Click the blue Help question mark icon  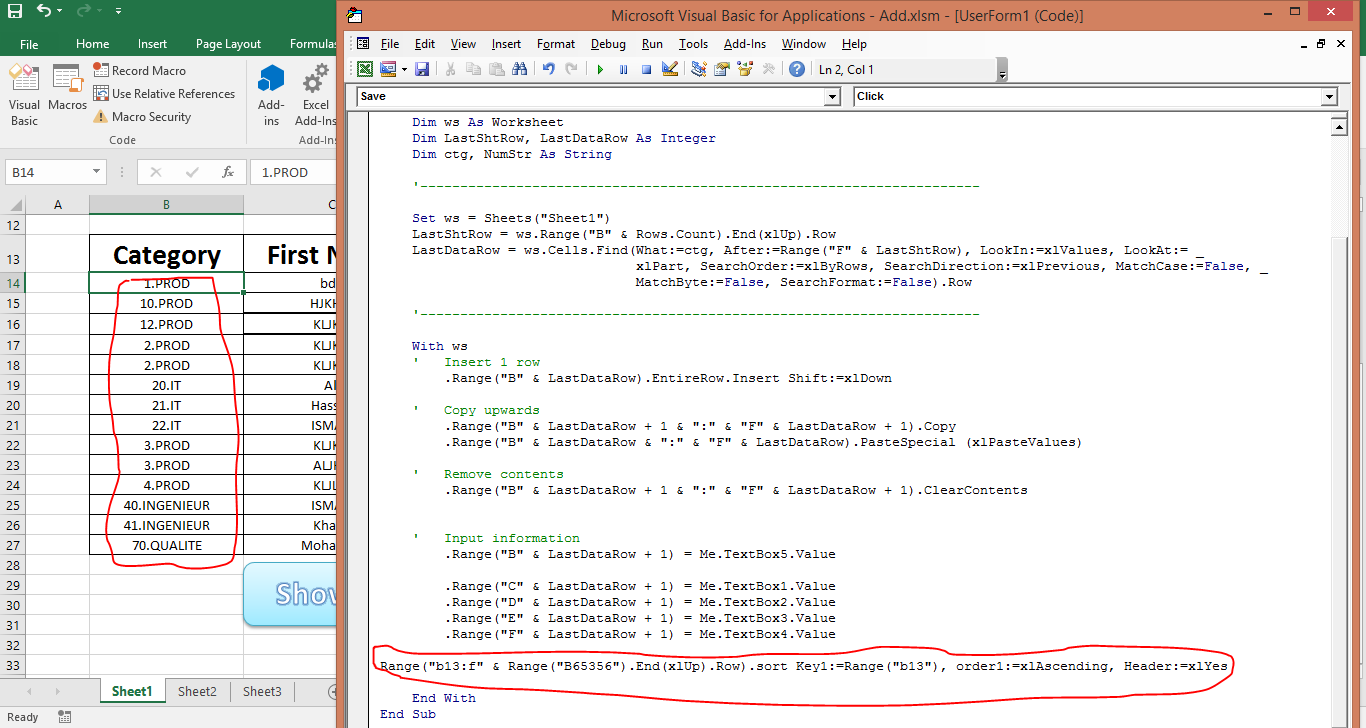tap(796, 69)
